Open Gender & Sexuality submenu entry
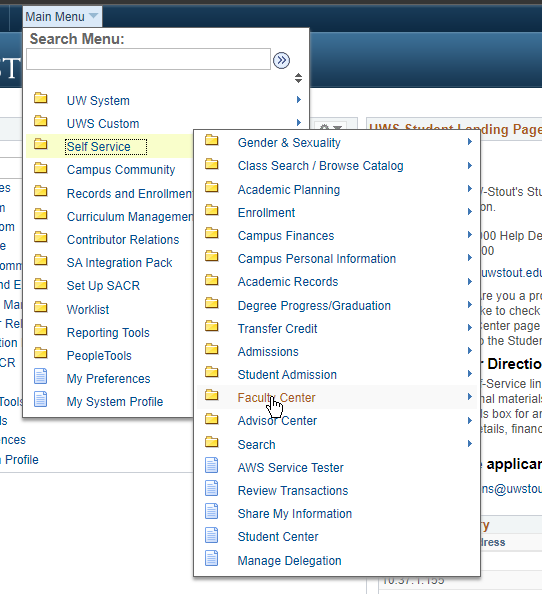The width and height of the screenshot is (542, 594). (289, 143)
